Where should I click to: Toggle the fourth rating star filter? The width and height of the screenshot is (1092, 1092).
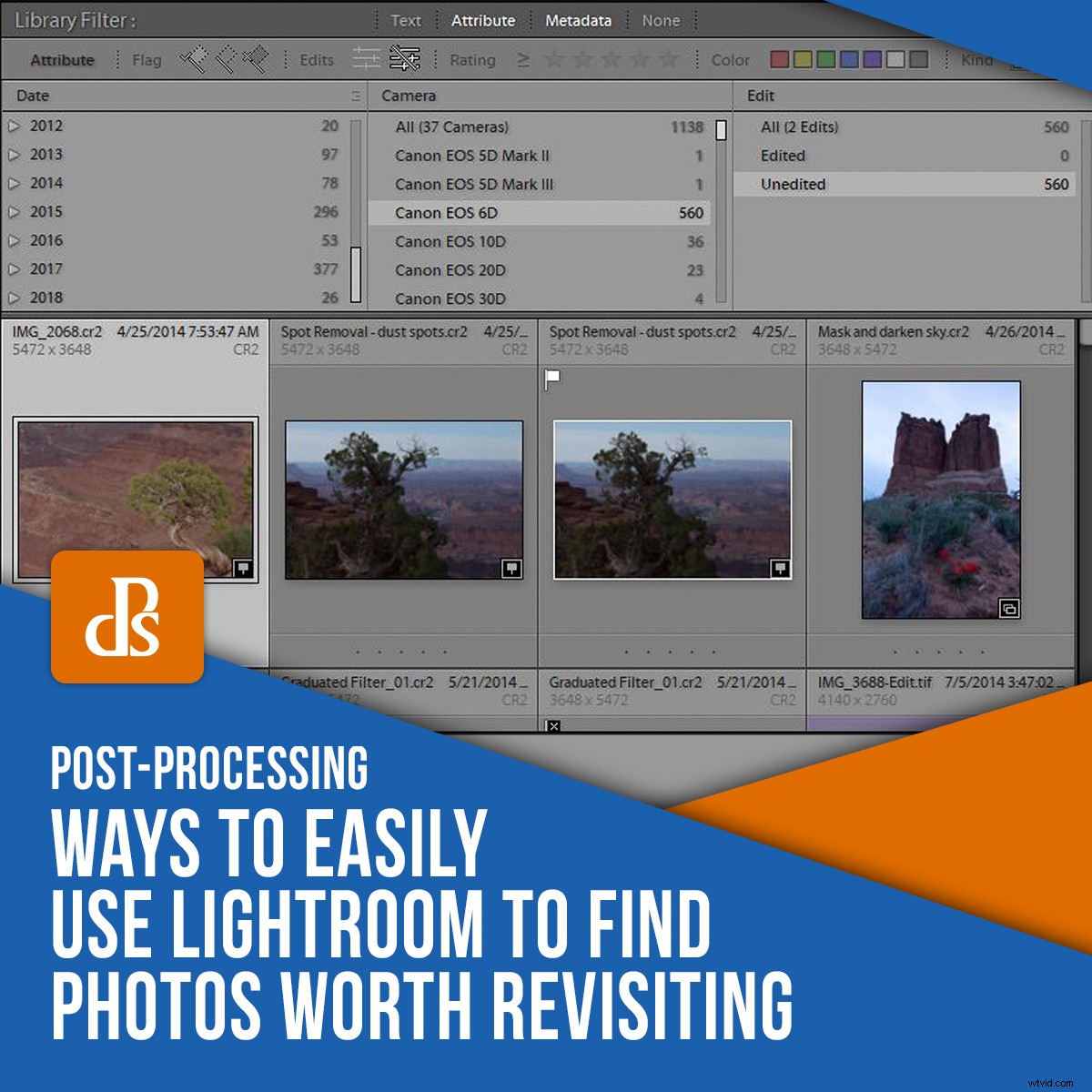pos(638,59)
